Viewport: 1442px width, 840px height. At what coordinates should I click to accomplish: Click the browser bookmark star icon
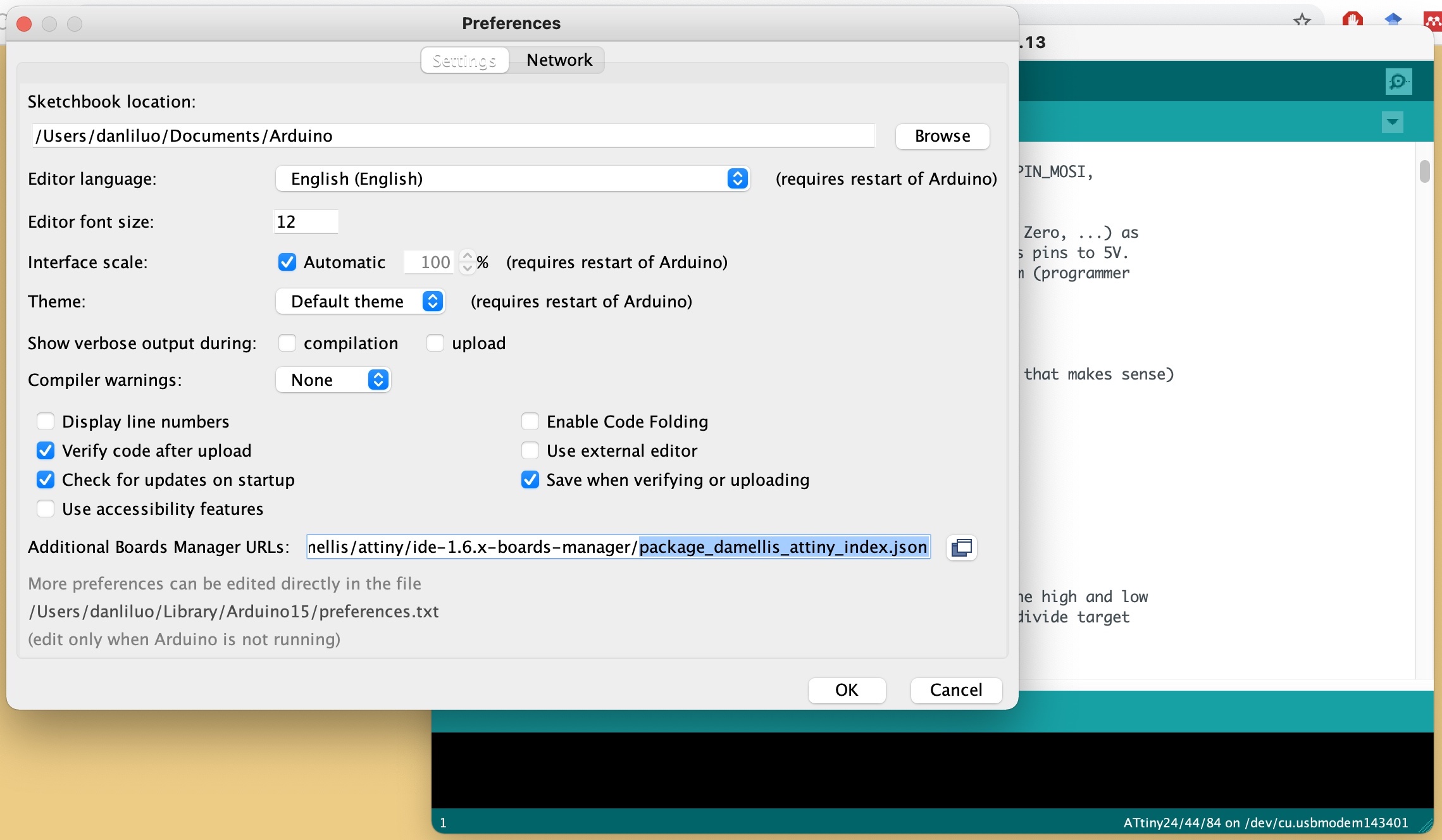tap(1302, 20)
